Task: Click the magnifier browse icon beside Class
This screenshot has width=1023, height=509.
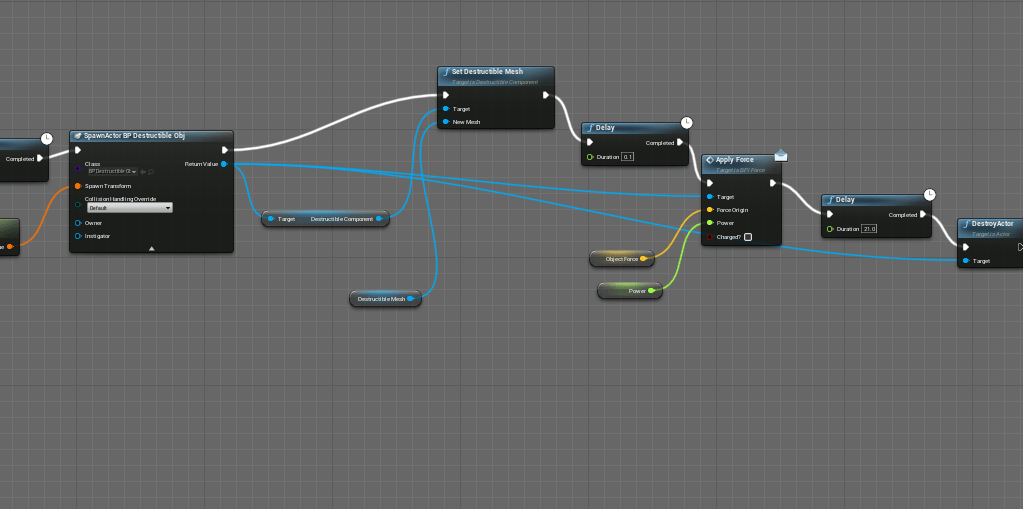Action: click(x=151, y=172)
